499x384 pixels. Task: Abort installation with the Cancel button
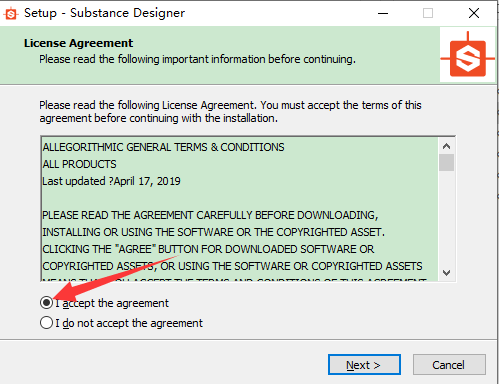click(449, 365)
